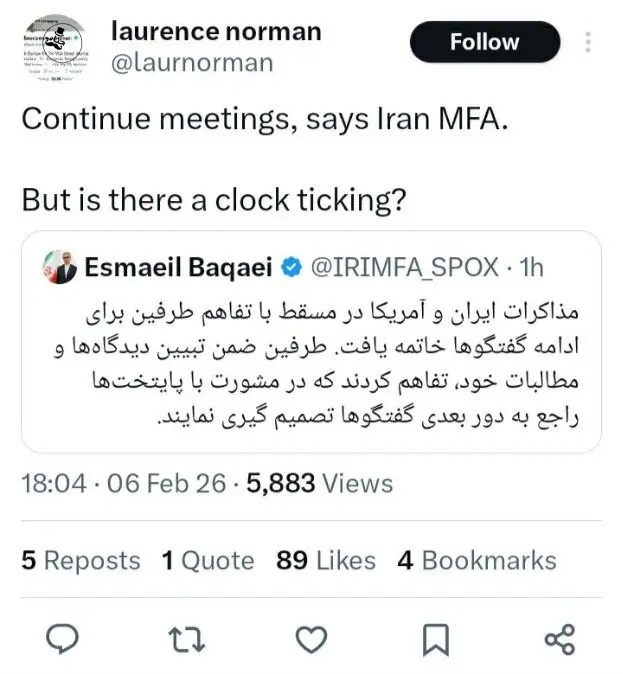
Task: Open the 5,883 Views analytics
Action: tap(319, 484)
